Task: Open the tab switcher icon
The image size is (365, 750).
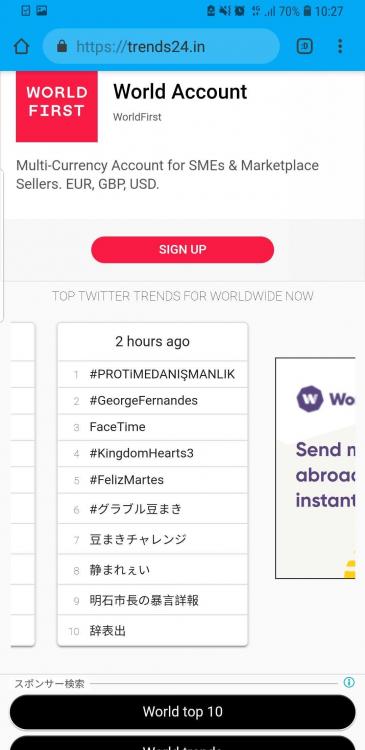Action: click(305, 46)
